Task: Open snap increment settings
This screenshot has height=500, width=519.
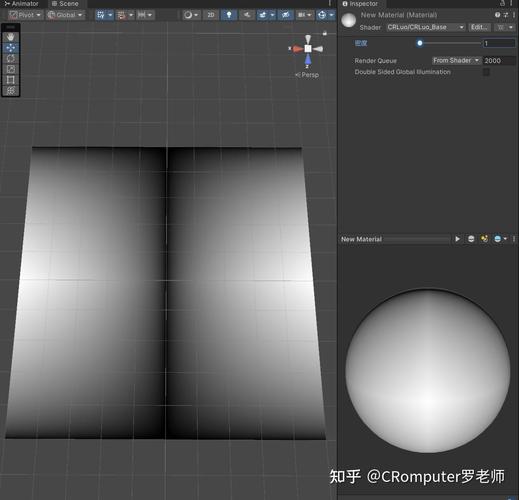Action: point(145,15)
